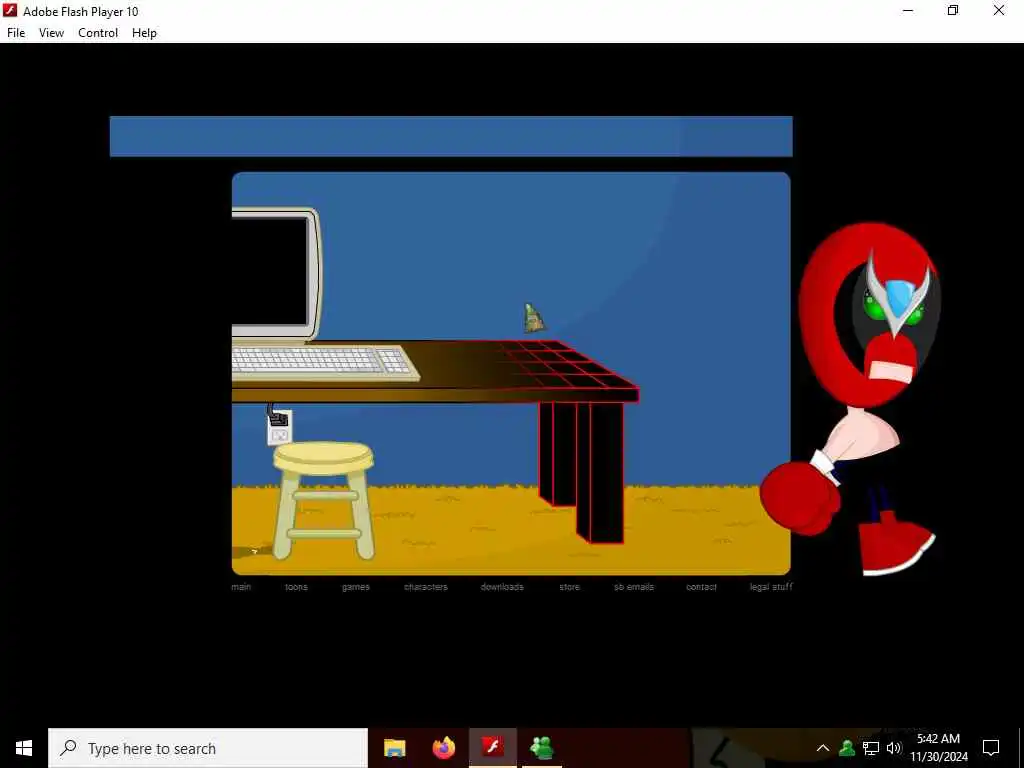Click the computer monitor on the desk
Viewport: 1024px width, 768px height.
pyautogui.click(x=276, y=274)
